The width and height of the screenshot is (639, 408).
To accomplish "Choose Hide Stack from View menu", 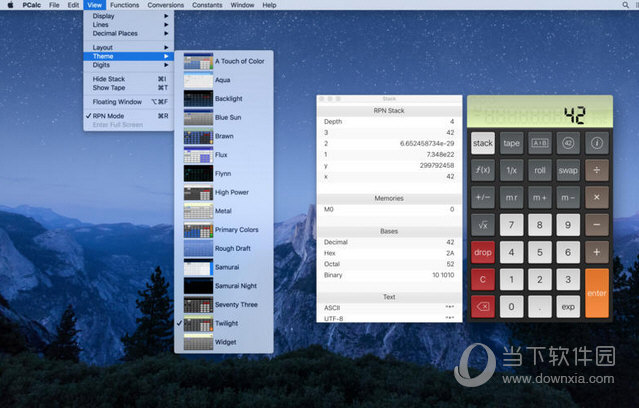I will click(x=128, y=79).
